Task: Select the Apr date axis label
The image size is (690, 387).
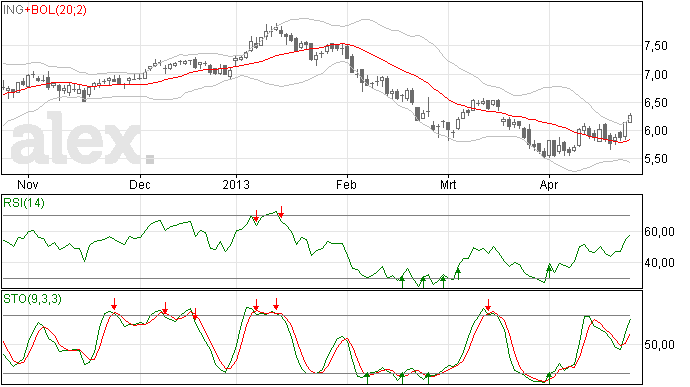Action: tap(549, 184)
